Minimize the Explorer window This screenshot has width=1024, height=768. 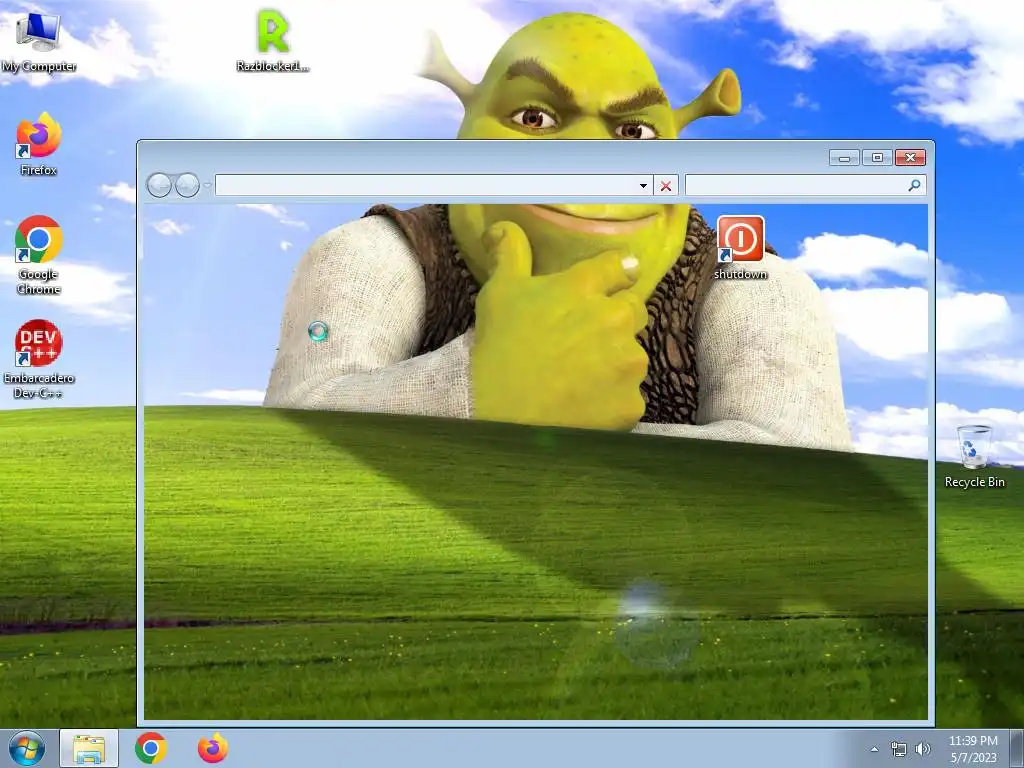(x=844, y=157)
